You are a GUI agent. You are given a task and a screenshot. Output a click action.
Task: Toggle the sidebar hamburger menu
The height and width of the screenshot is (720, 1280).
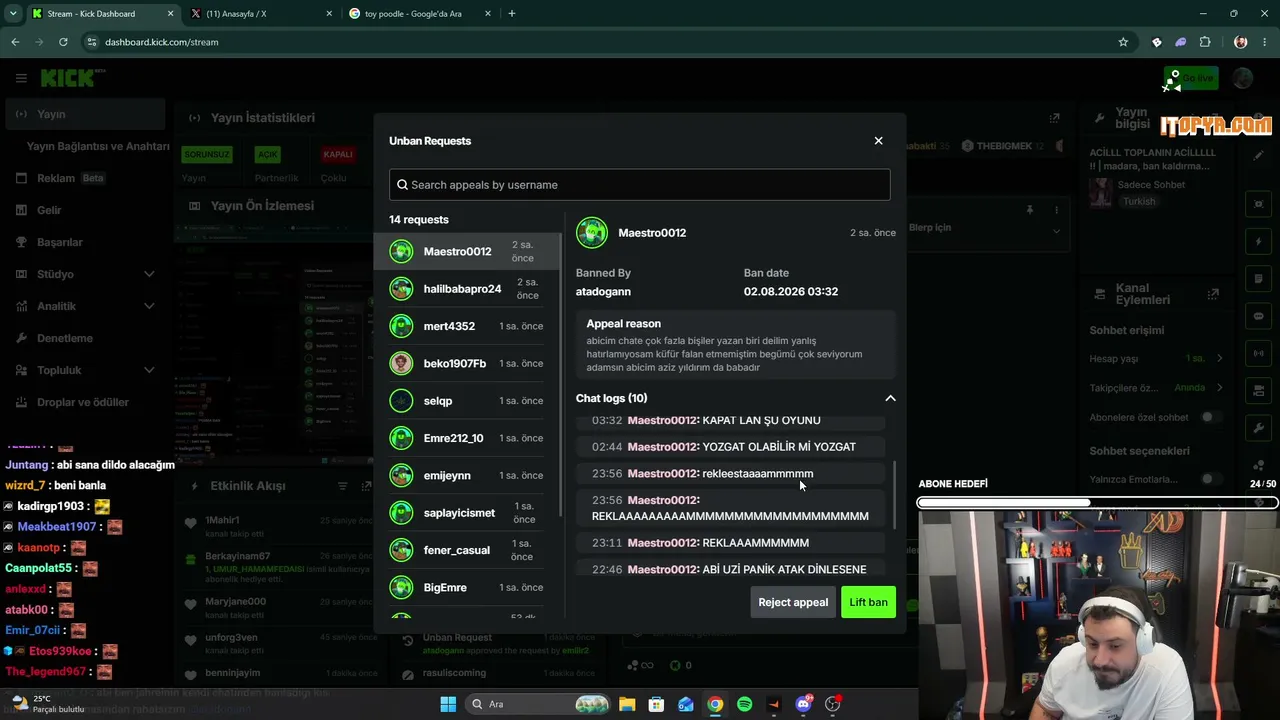pyautogui.click(x=21, y=78)
